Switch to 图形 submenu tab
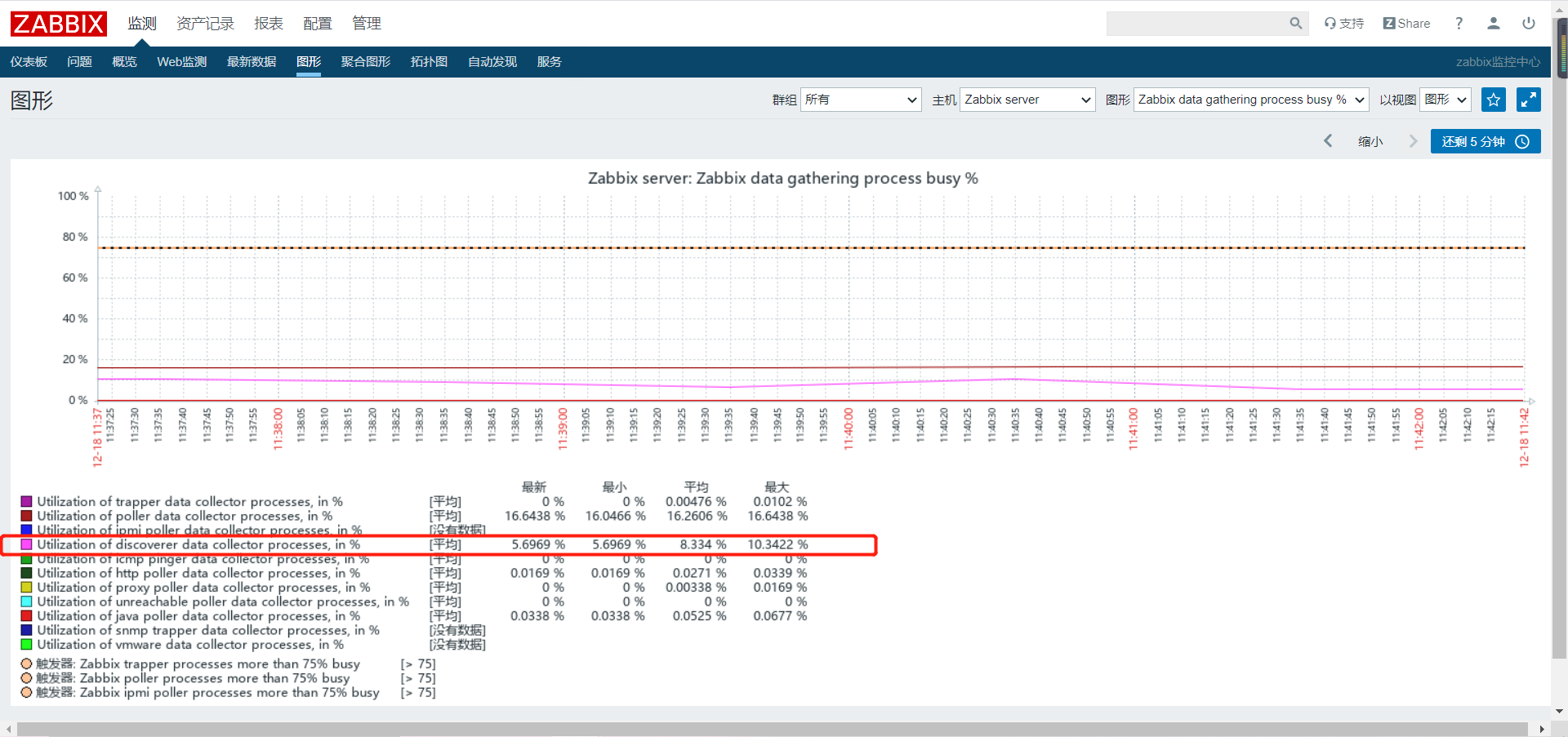This screenshot has width=1568, height=737. pos(309,62)
